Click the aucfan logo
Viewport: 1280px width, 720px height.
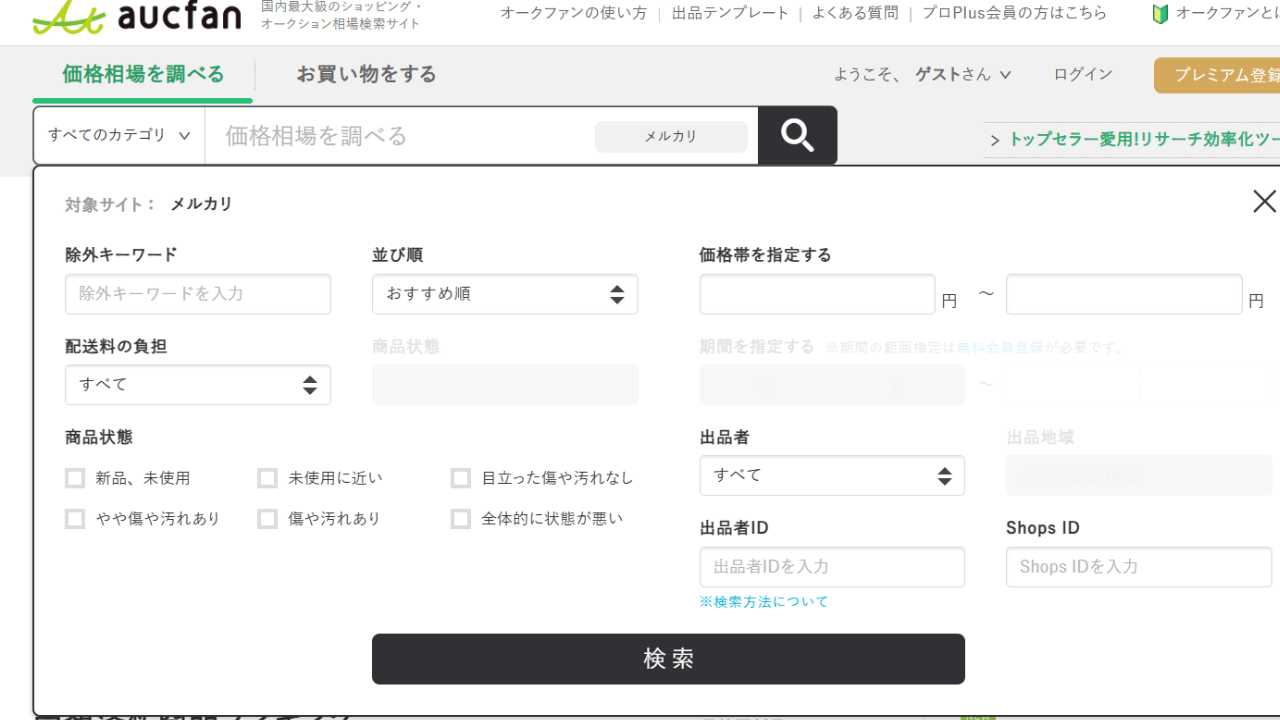pos(137,16)
